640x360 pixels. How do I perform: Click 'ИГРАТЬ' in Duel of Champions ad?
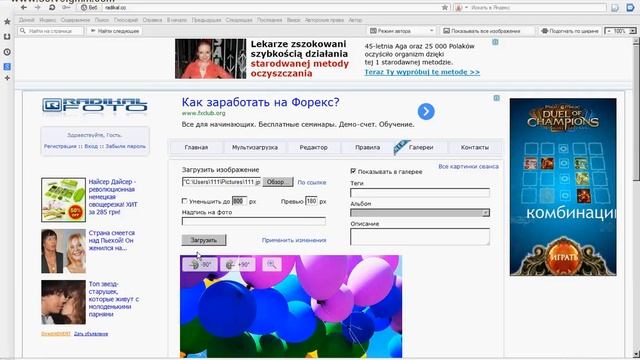[x=564, y=258]
